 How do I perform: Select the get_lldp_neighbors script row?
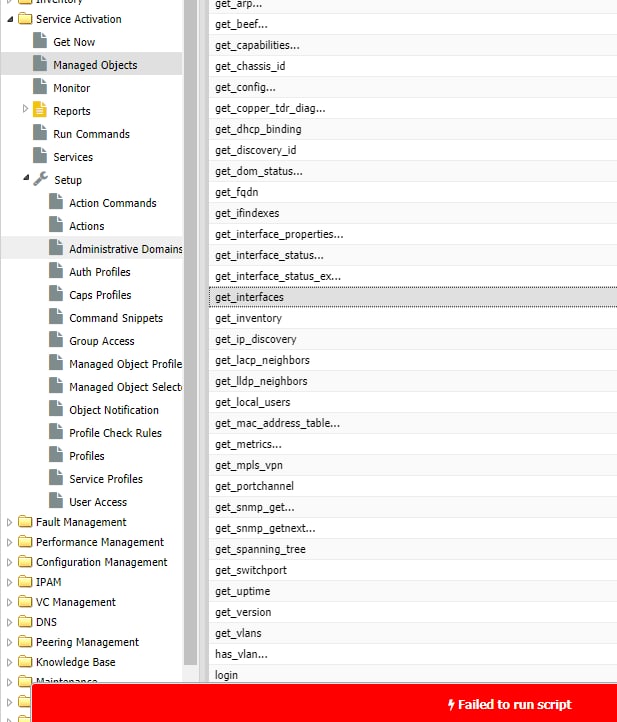click(x=413, y=381)
